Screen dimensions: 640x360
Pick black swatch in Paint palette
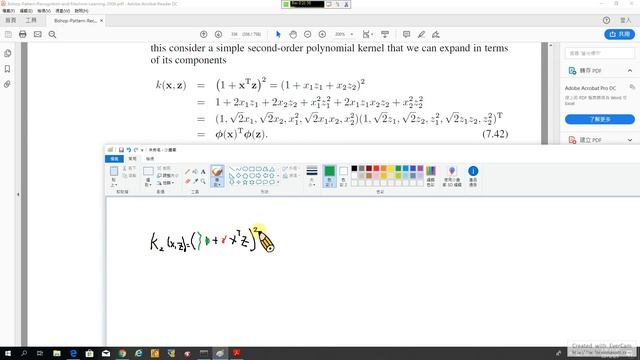click(354, 168)
